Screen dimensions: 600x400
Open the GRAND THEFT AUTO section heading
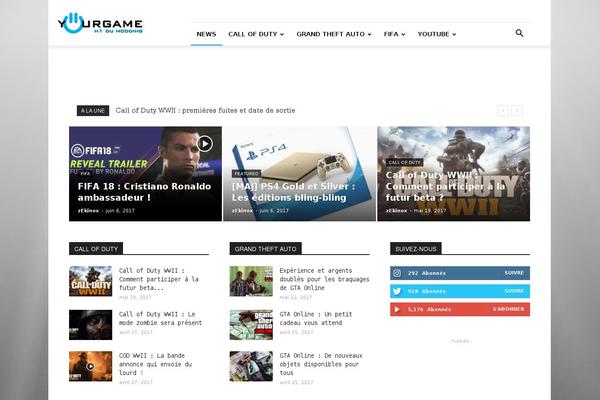[266, 249]
